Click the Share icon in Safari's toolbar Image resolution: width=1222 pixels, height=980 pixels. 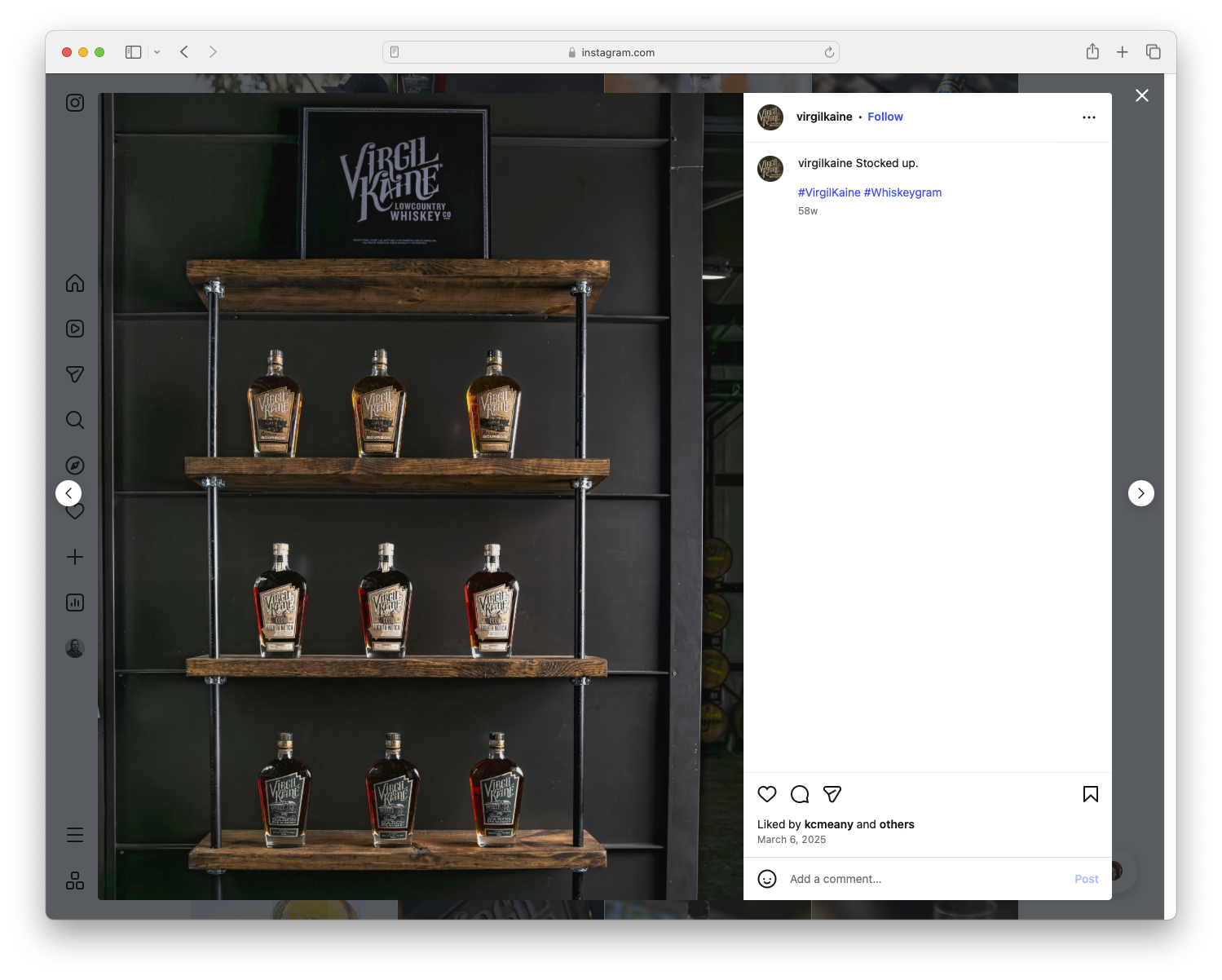1092,51
